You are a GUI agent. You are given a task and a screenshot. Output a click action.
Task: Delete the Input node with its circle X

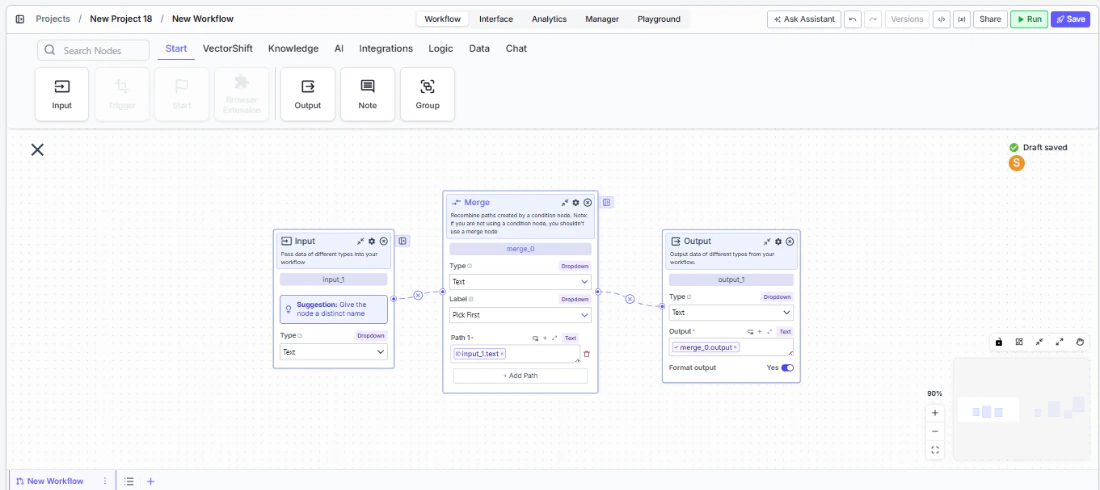(384, 241)
